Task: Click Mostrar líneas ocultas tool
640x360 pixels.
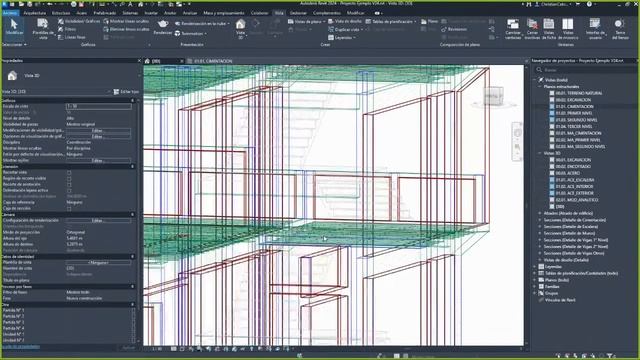Action: [126, 21]
